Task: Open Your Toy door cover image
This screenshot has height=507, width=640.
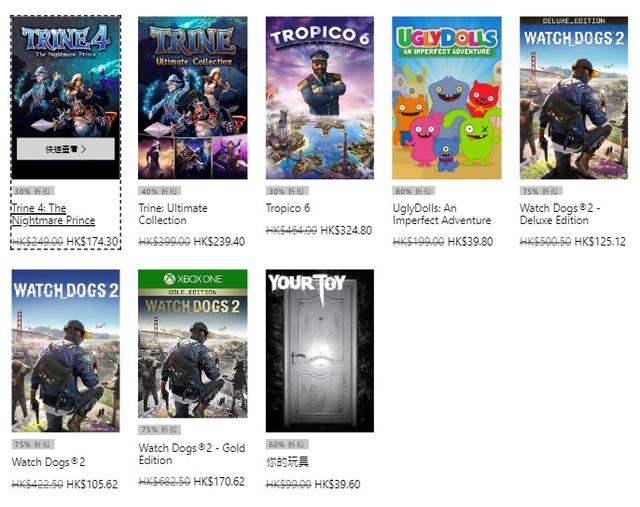Action: coord(320,351)
